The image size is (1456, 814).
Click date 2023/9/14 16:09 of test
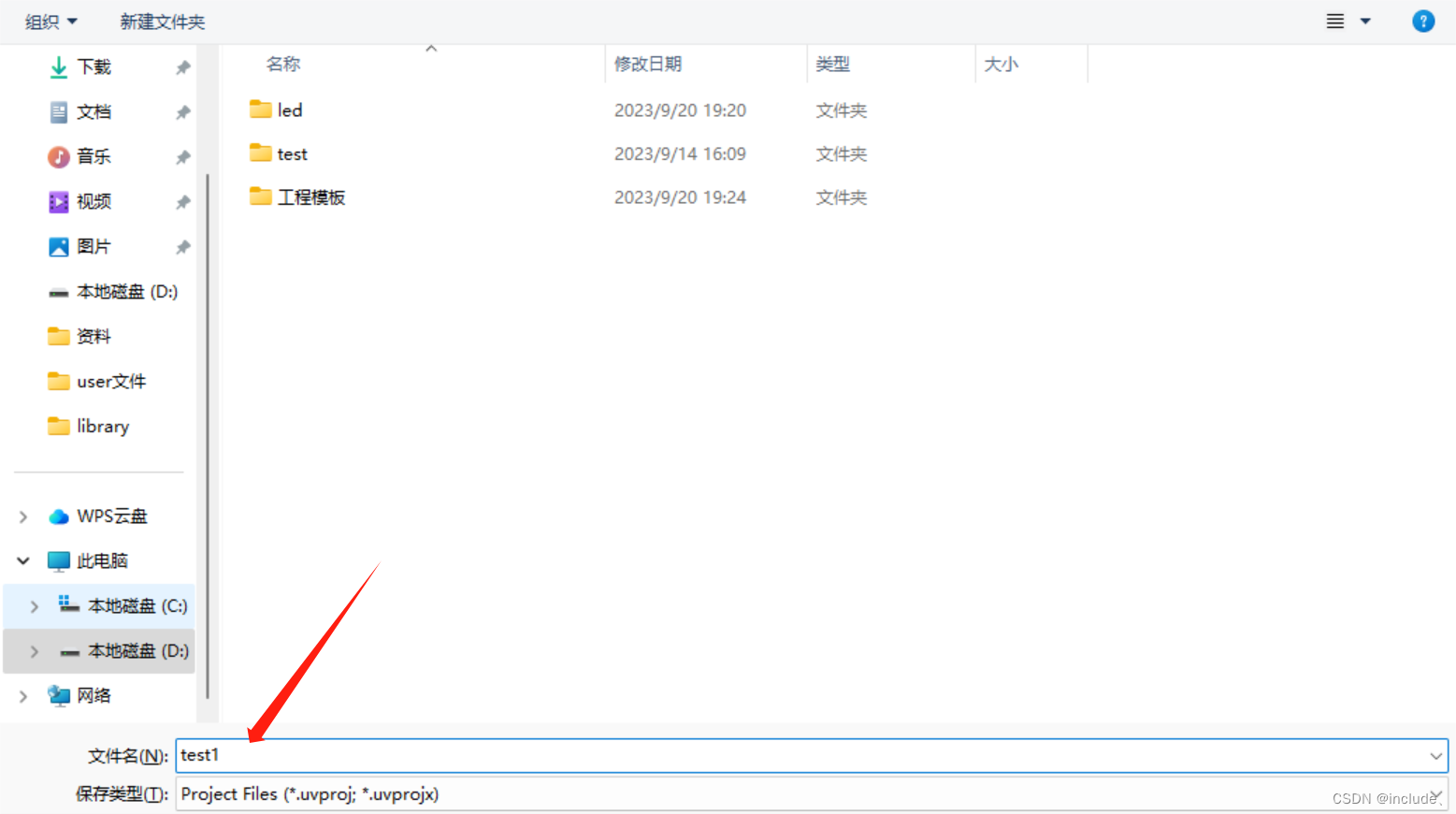[x=680, y=153]
